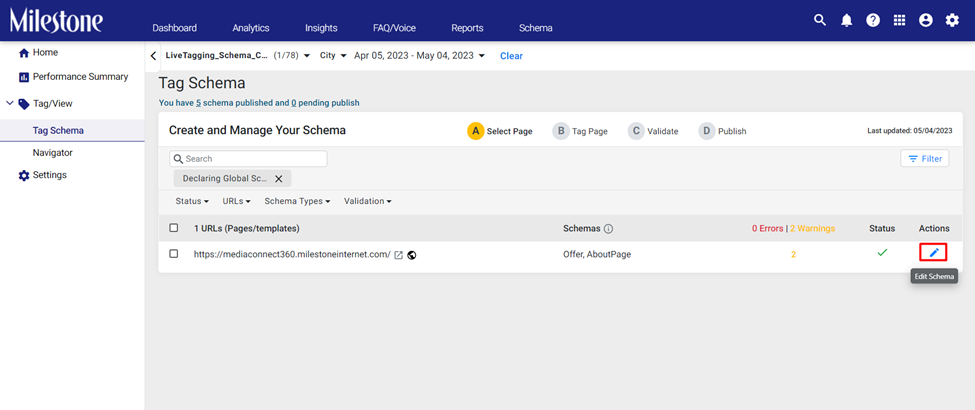Click the 2 warnings count in row

pos(793,254)
